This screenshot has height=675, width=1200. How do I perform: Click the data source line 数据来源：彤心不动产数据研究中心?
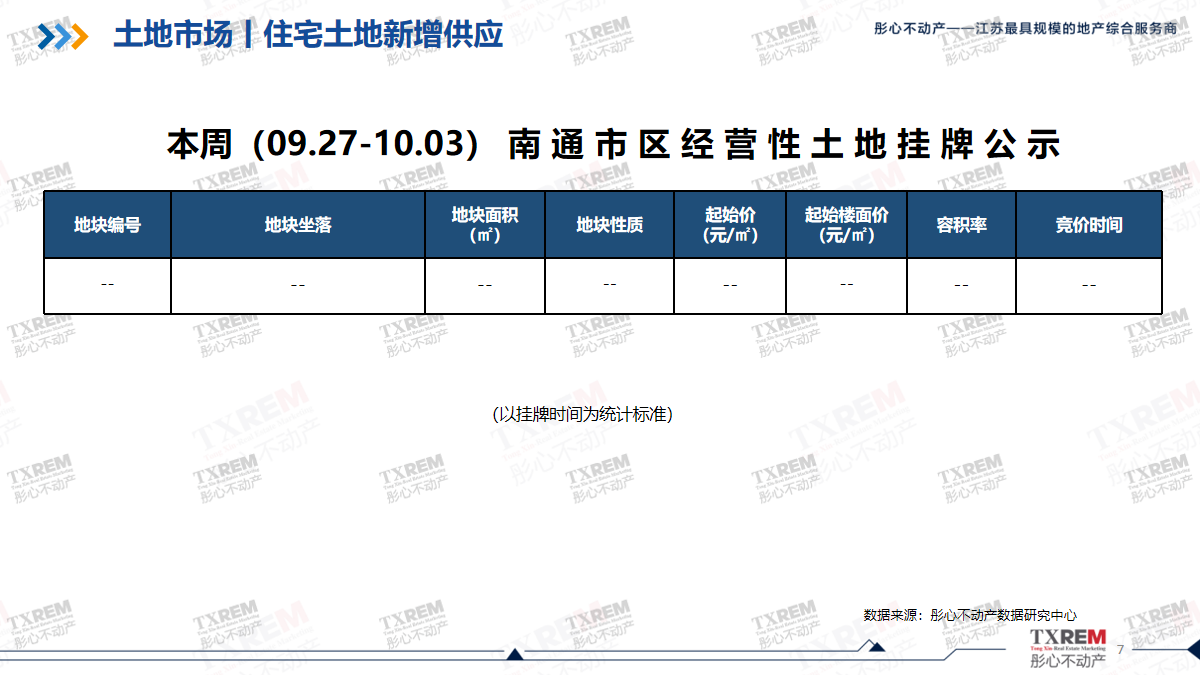click(970, 615)
